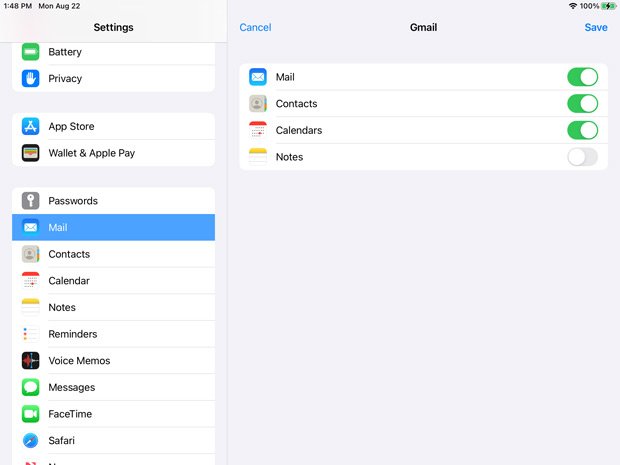
Task: Tap the Passwords key icon
Action: tap(30, 200)
